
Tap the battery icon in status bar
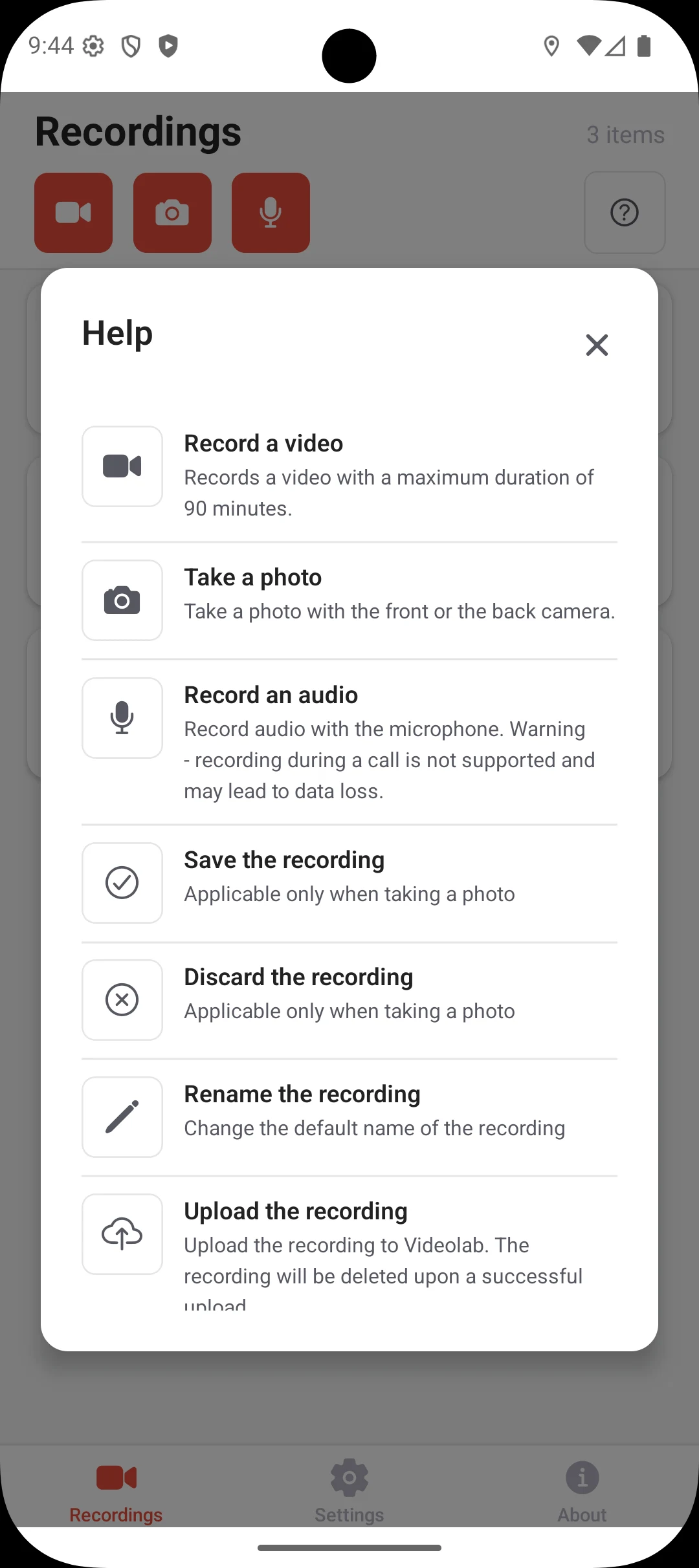[x=644, y=46]
